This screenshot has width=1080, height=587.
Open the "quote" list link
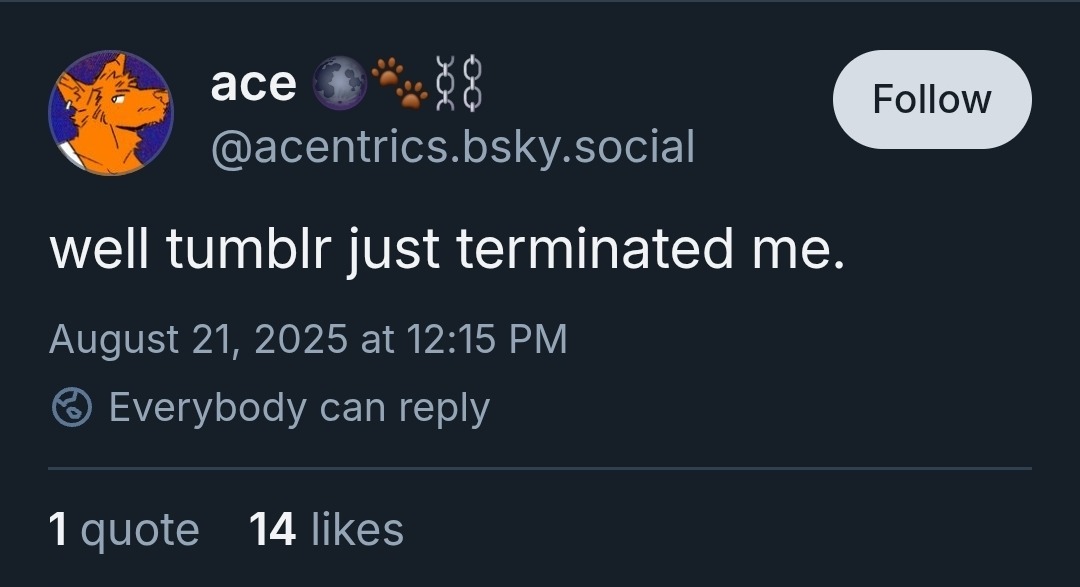[140, 529]
